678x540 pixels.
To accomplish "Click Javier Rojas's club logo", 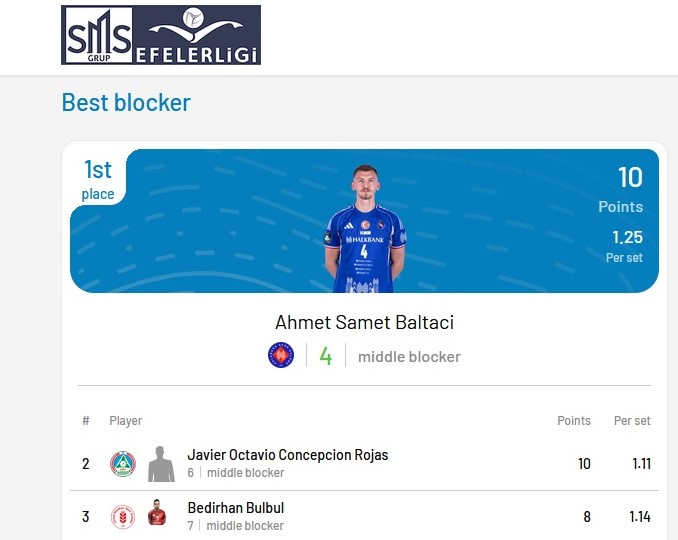I will (123, 463).
